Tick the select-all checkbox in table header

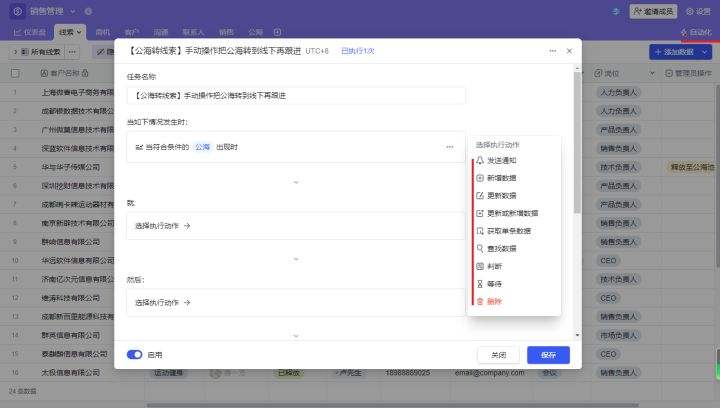click(x=15, y=73)
